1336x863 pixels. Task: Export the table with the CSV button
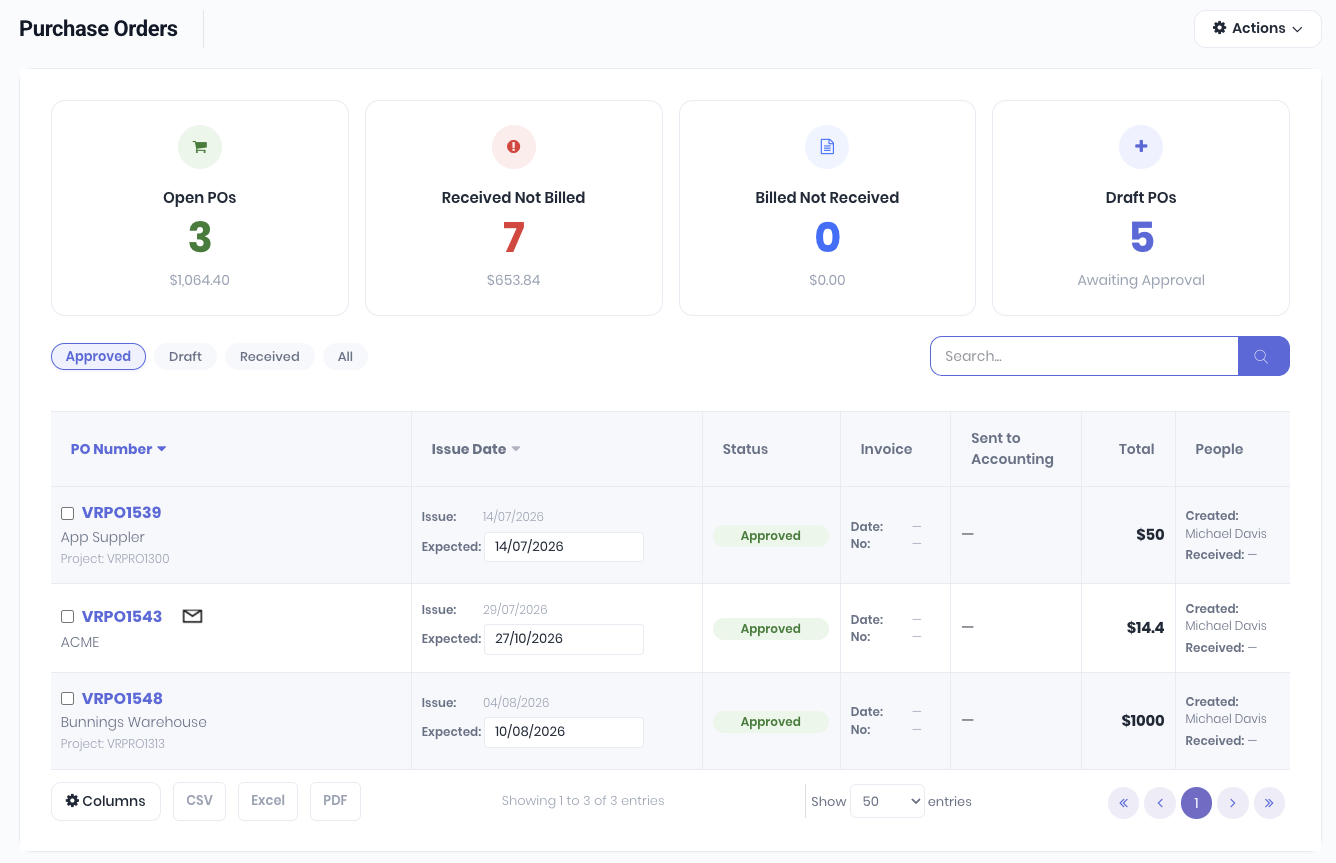click(200, 801)
